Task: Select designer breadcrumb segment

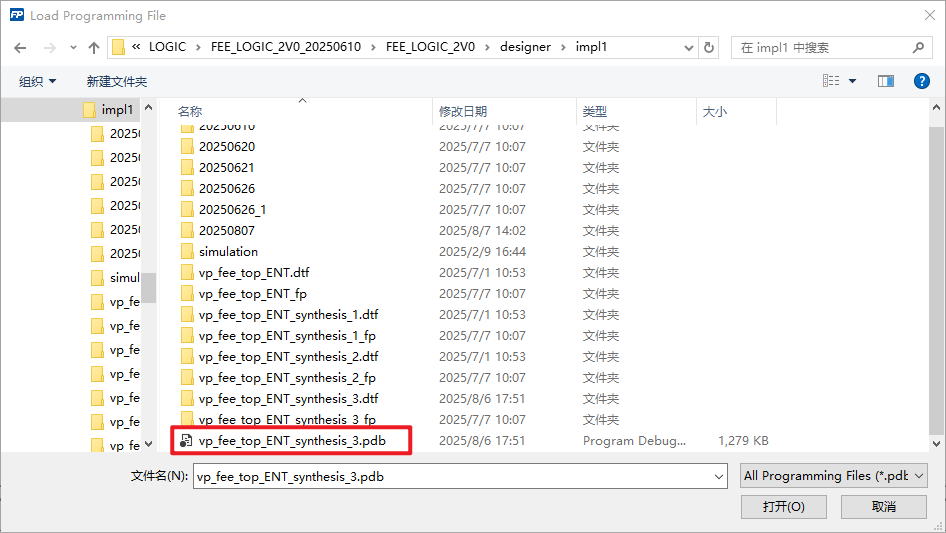Action: pyautogui.click(x=525, y=47)
